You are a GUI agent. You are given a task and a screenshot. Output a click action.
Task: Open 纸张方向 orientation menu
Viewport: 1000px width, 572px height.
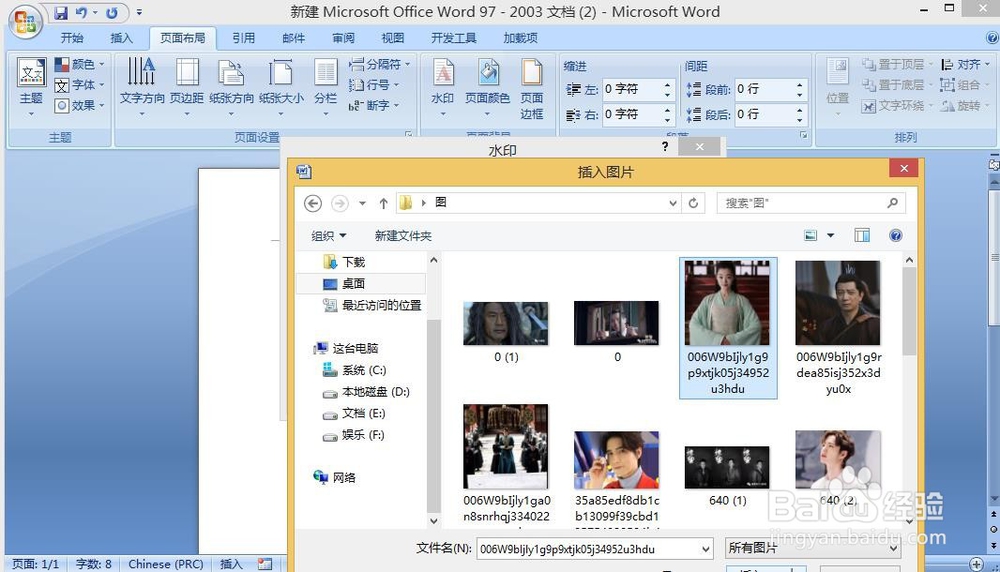pos(231,87)
